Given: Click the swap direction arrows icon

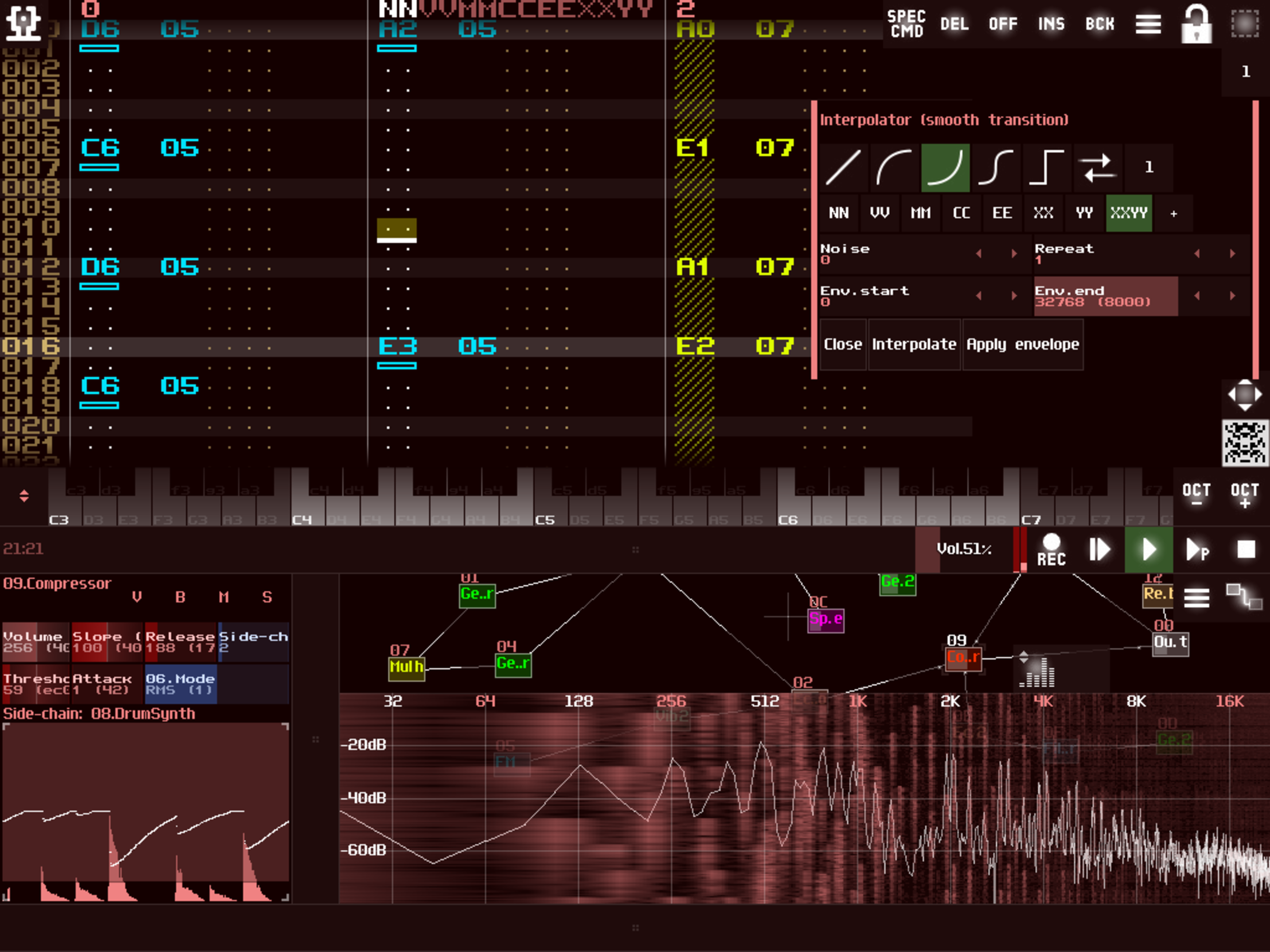Looking at the screenshot, I should tap(1097, 168).
